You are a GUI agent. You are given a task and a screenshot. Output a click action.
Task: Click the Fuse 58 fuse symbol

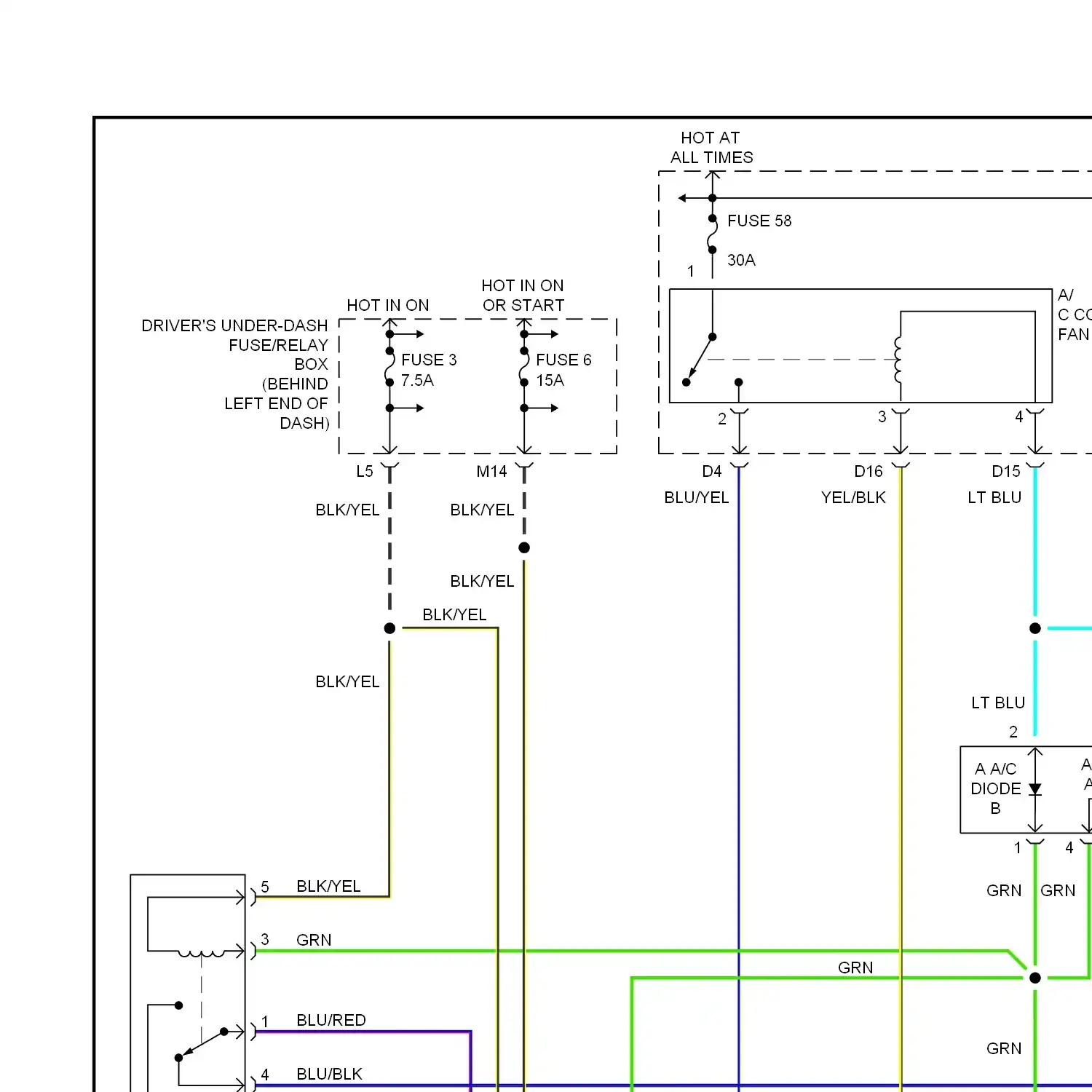click(712, 234)
